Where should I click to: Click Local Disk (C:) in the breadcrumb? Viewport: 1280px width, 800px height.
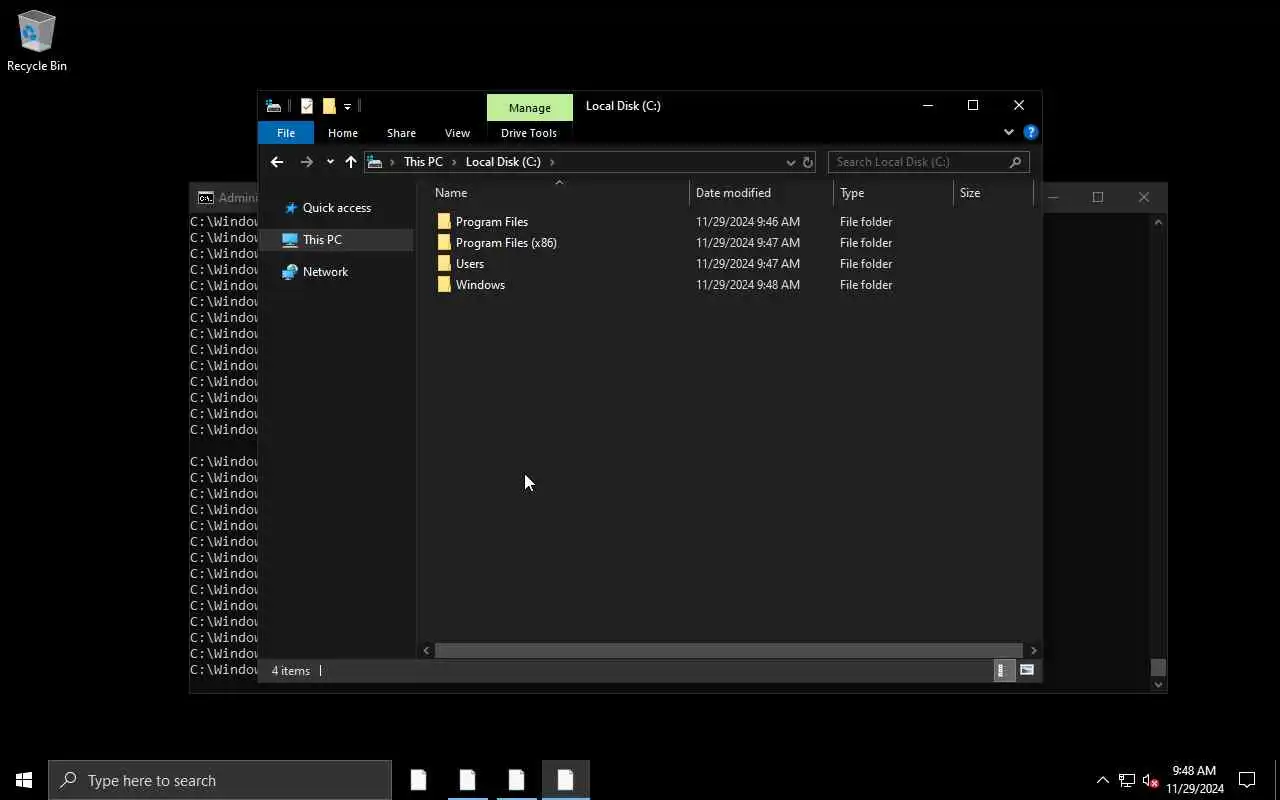(x=503, y=162)
